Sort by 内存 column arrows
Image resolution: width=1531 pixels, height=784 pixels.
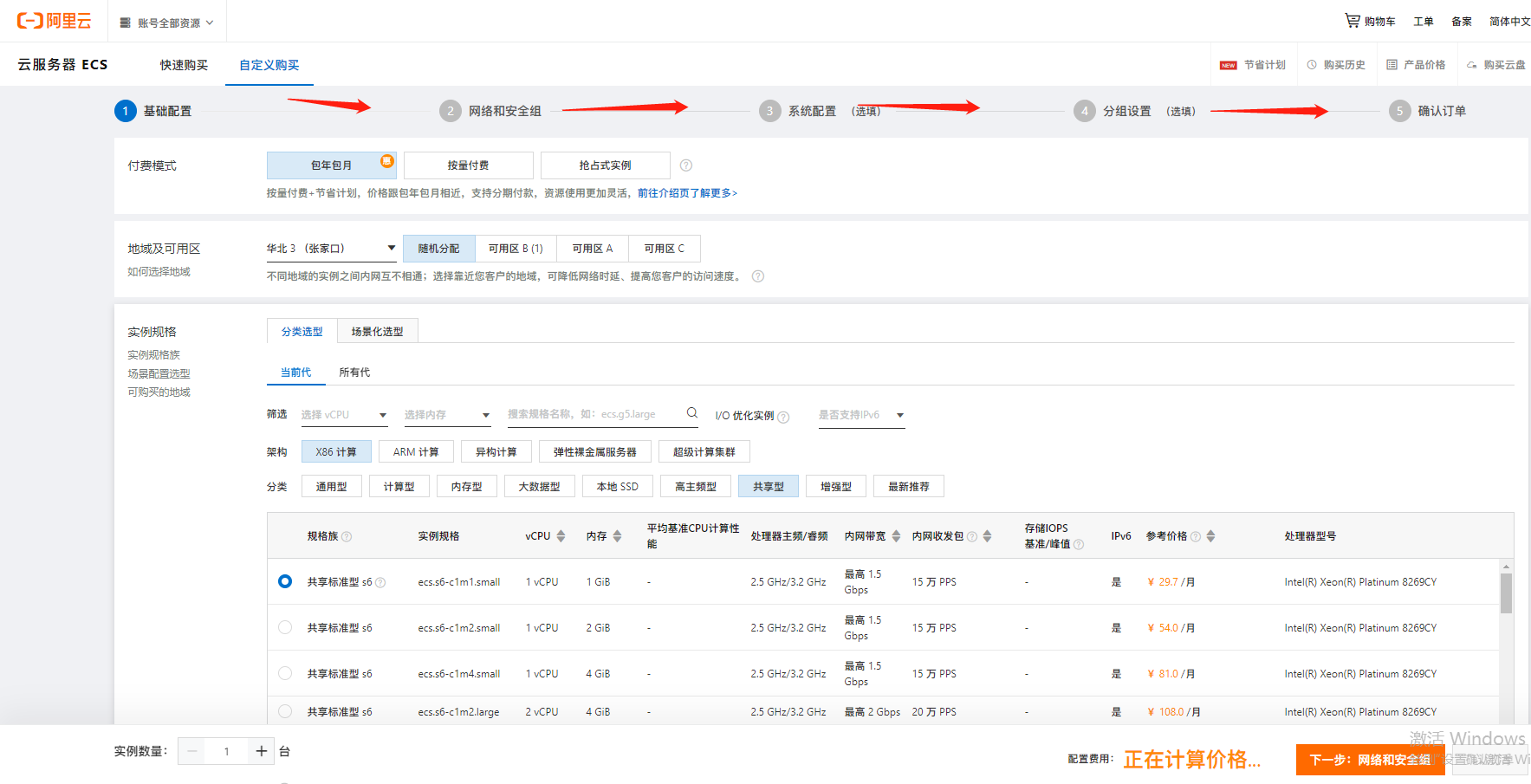617,536
